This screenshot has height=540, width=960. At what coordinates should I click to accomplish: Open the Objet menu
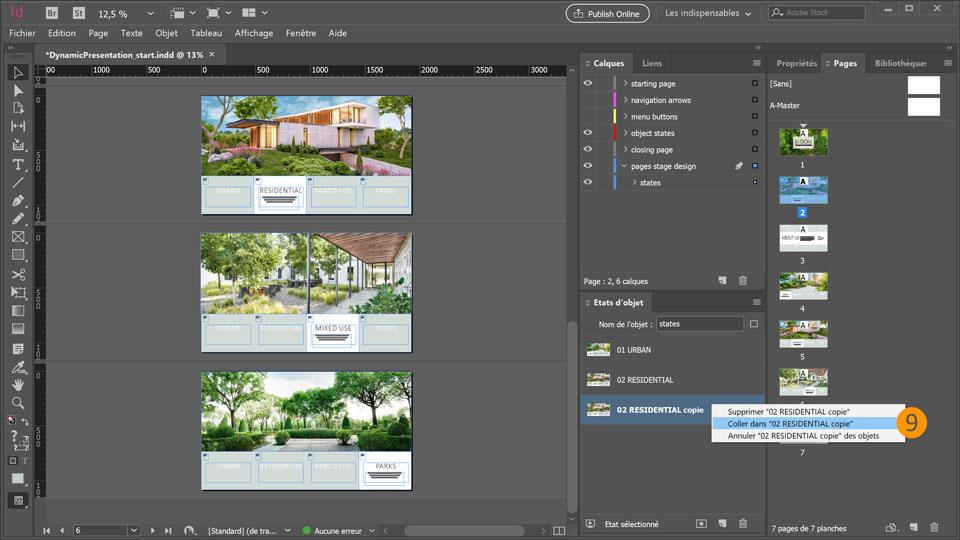(166, 33)
